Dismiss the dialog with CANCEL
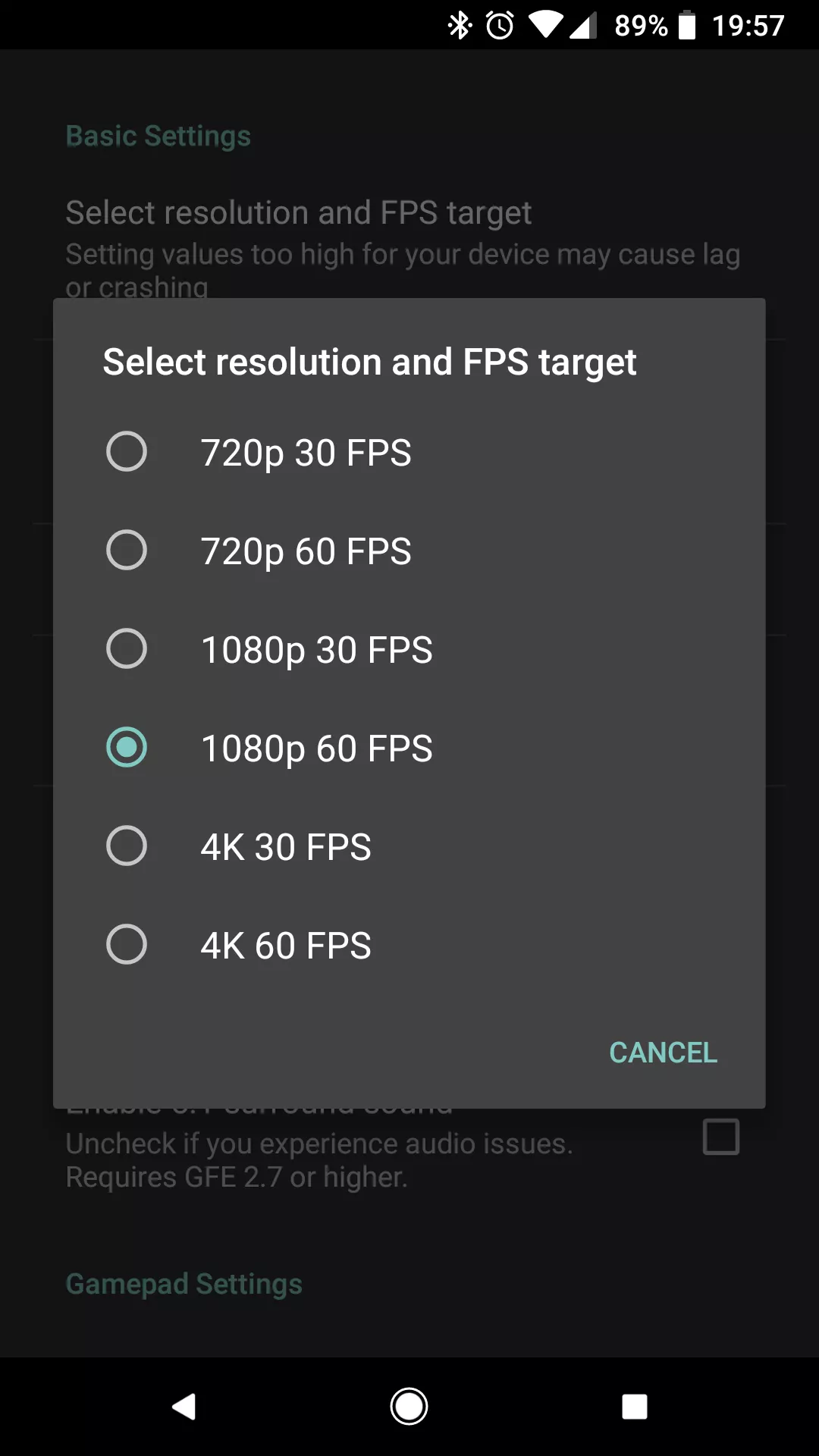Image resolution: width=819 pixels, height=1456 pixels. tap(663, 1053)
